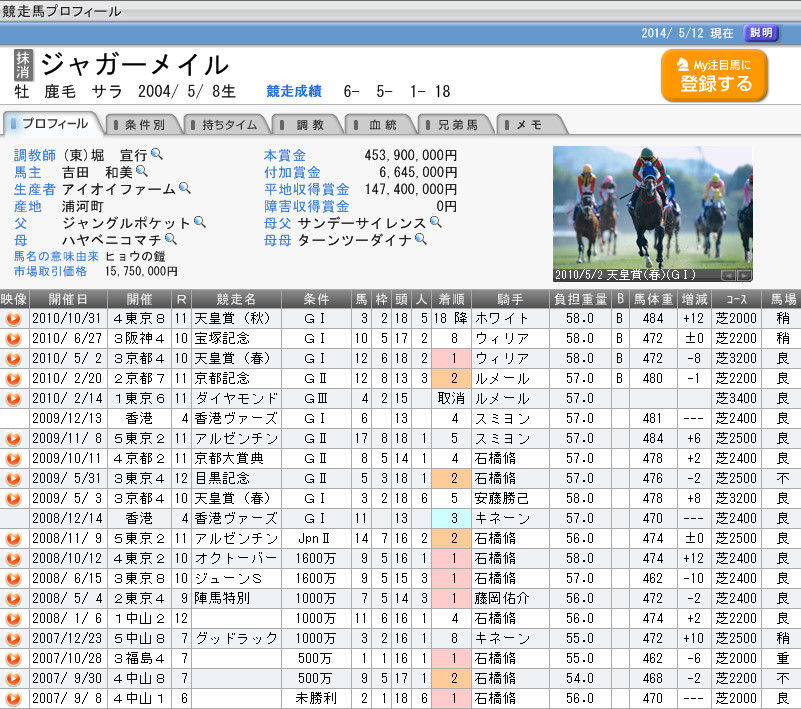The image size is (801, 709).
Task: Click jockey 安藤勝己 in 2009 天皇賞(春) row
Action: point(502,499)
